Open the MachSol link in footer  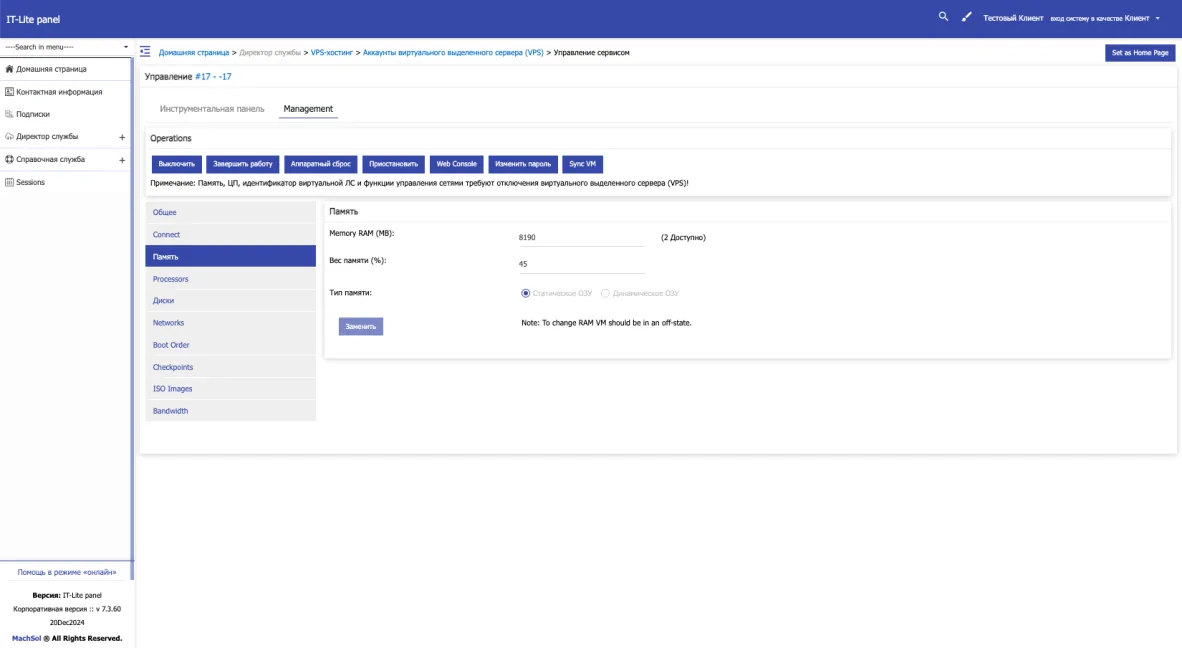tap(26, 638)
